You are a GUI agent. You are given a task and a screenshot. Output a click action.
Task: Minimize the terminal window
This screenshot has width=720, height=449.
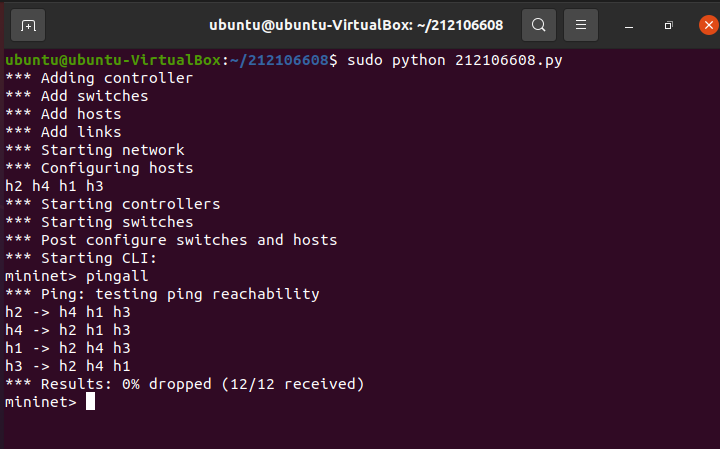[629, 26]
